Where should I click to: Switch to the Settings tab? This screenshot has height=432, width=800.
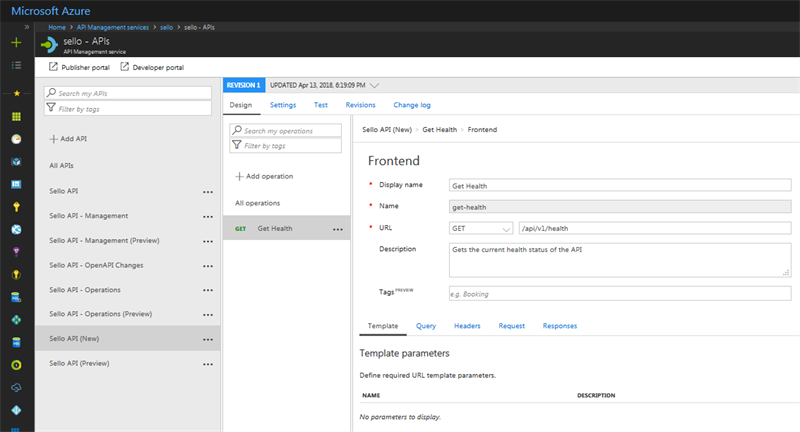click(283, 104)
